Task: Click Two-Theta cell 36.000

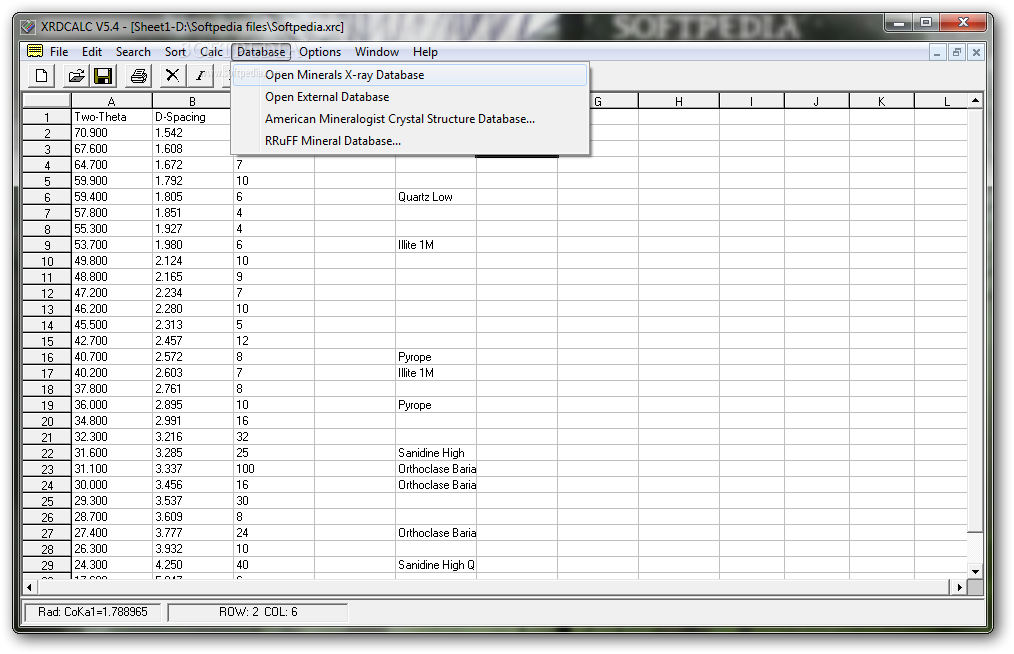Action: [112, 405]
